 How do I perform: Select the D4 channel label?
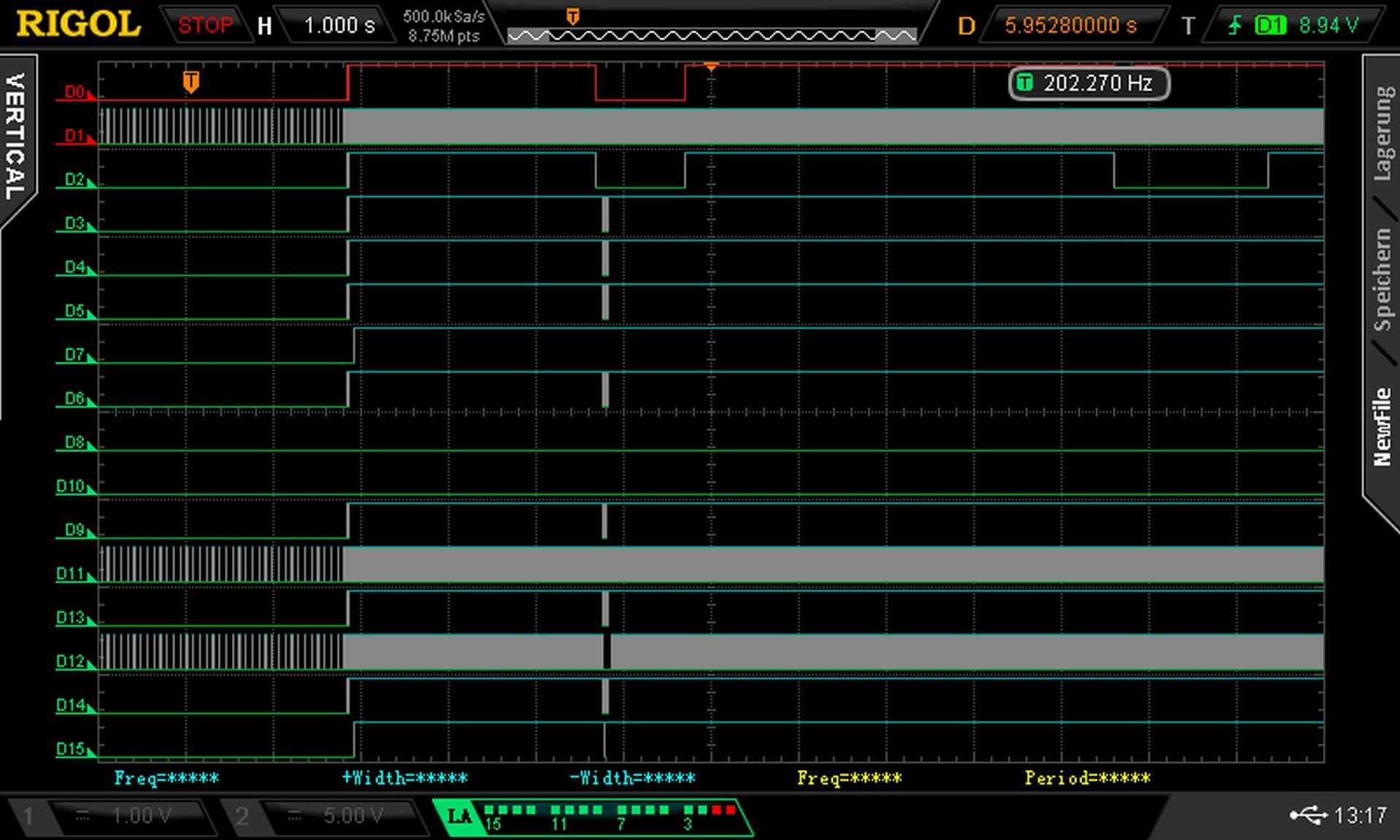coord(75,267)
